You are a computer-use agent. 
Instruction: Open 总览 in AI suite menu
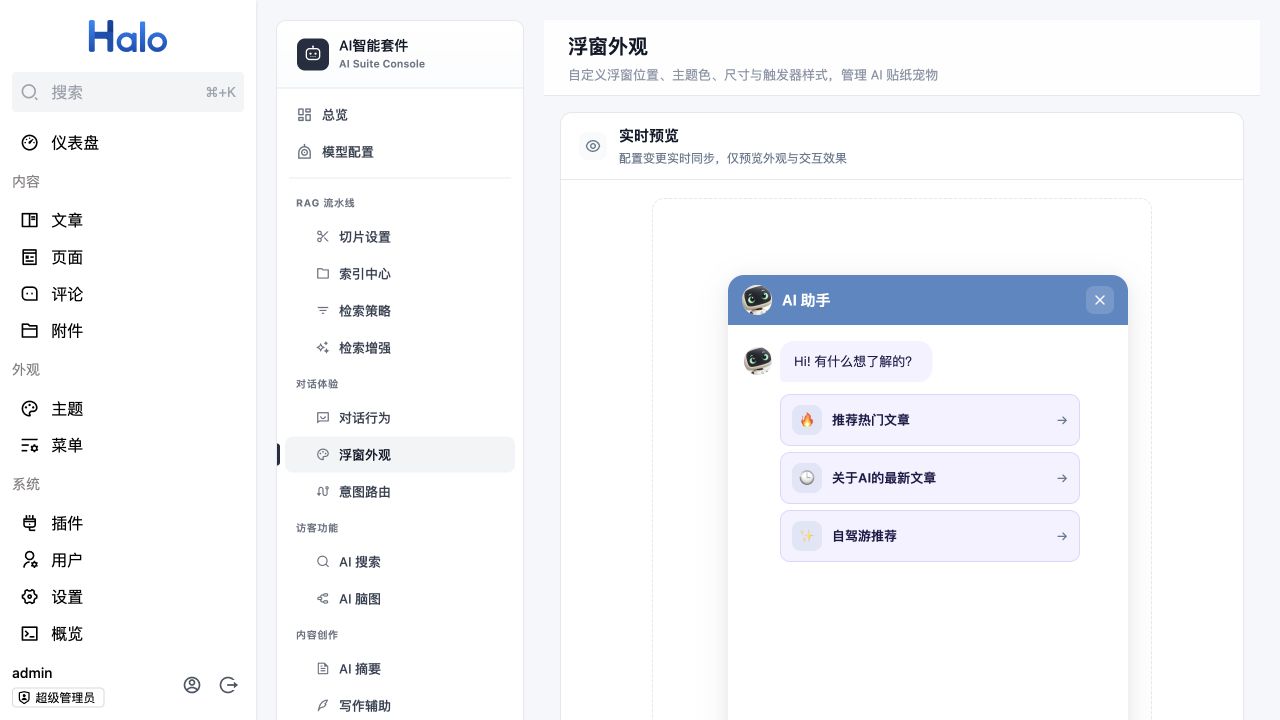pos(400,115)
